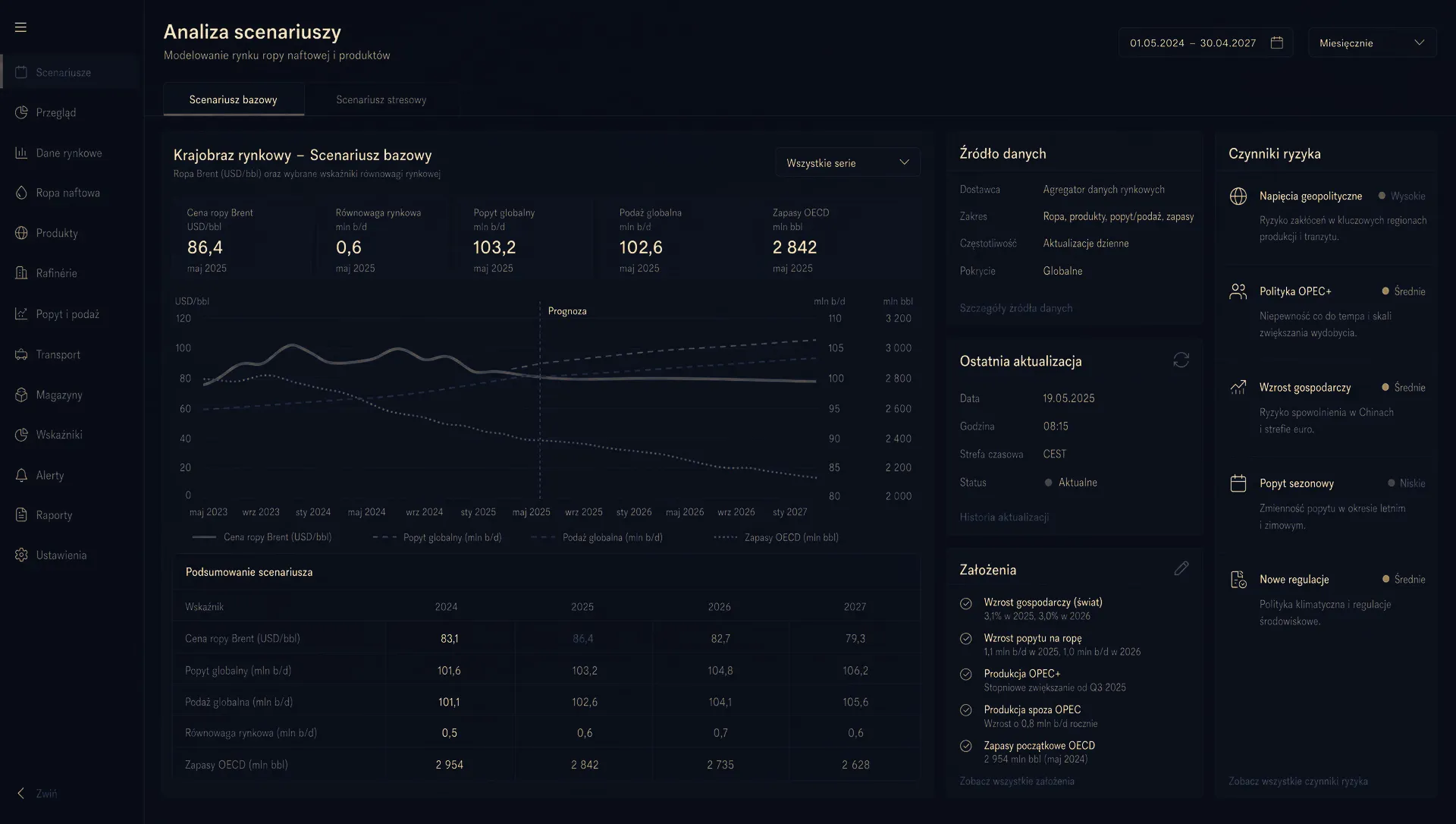
Task: Refresh the Ostatnia aktualizacja panel
Action: pos(1181,360)
